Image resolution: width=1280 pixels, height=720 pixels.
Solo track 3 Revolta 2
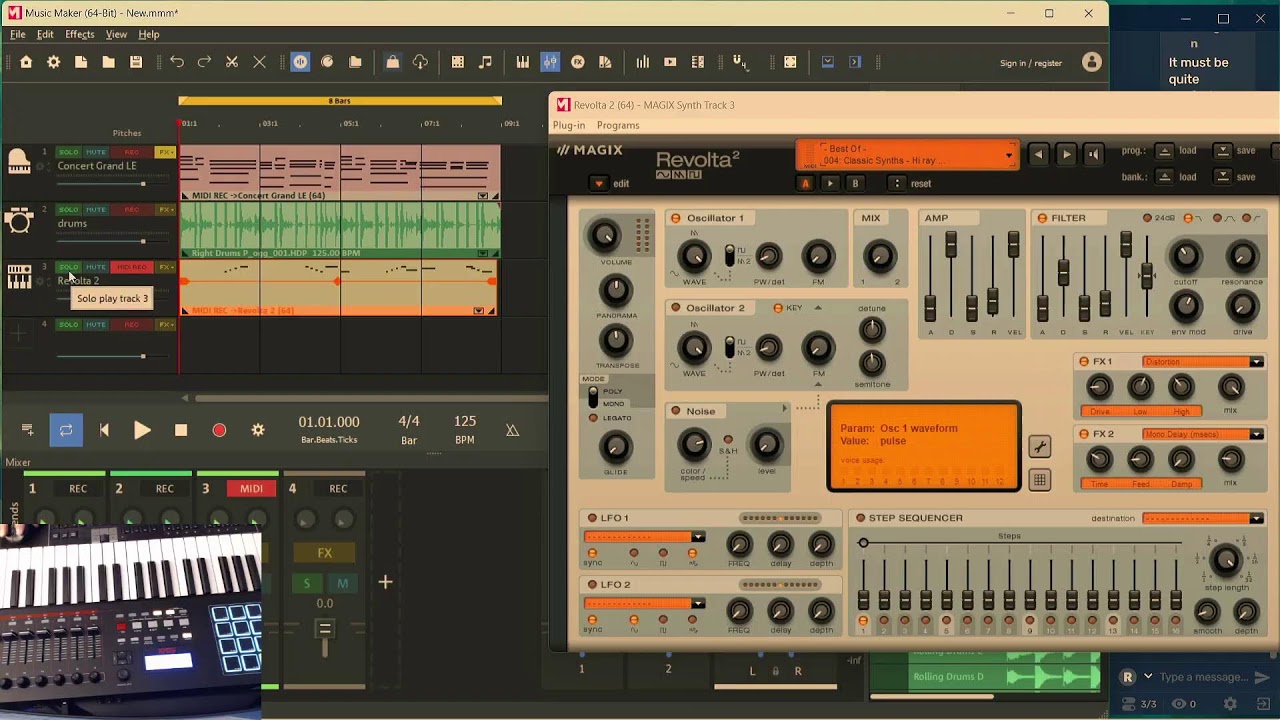(x=68, y=267)
